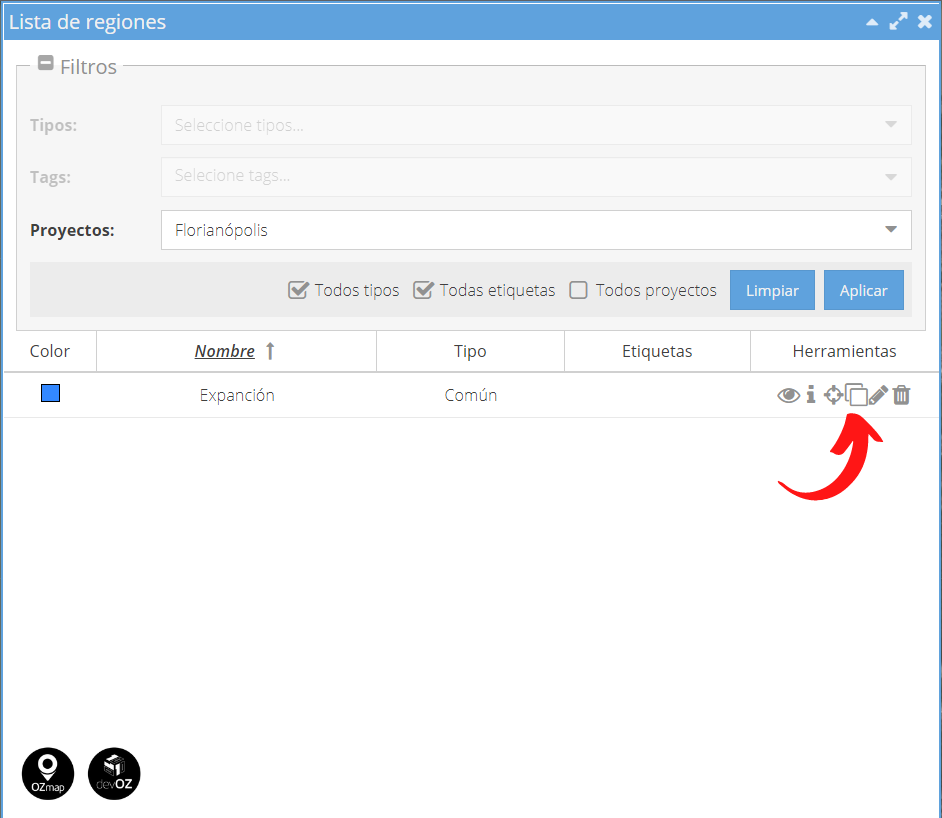
Task: Edit Expanción region with pencil icon
Action: 878,395
